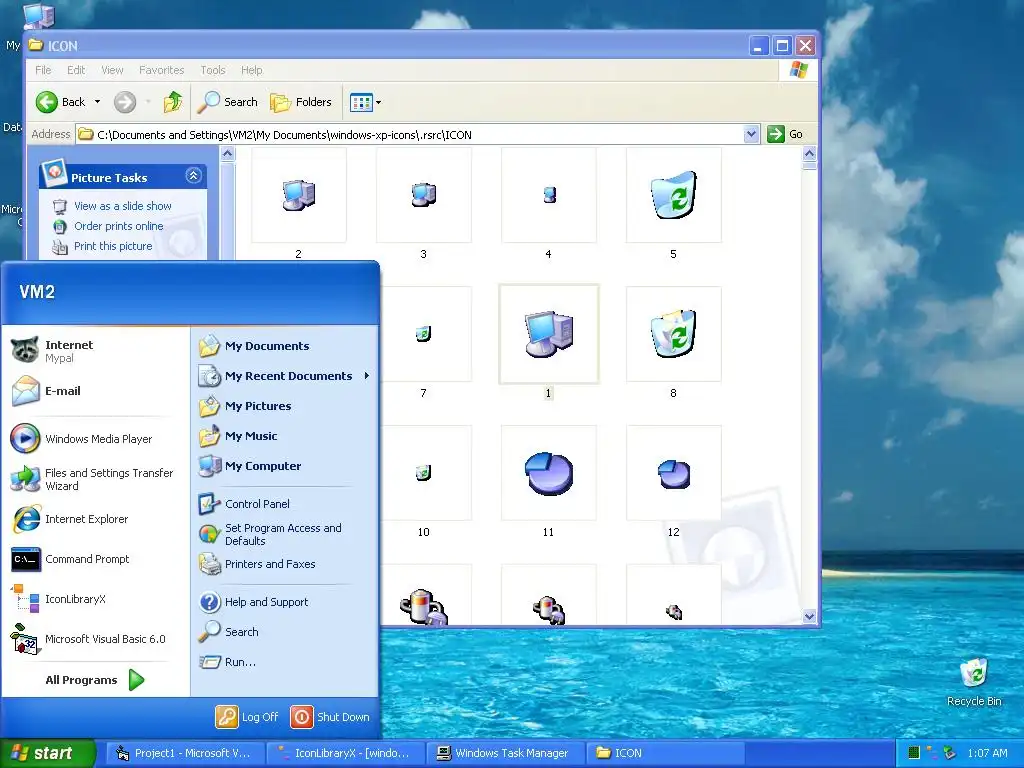Open E-mail from Start menu

(95, 391)
